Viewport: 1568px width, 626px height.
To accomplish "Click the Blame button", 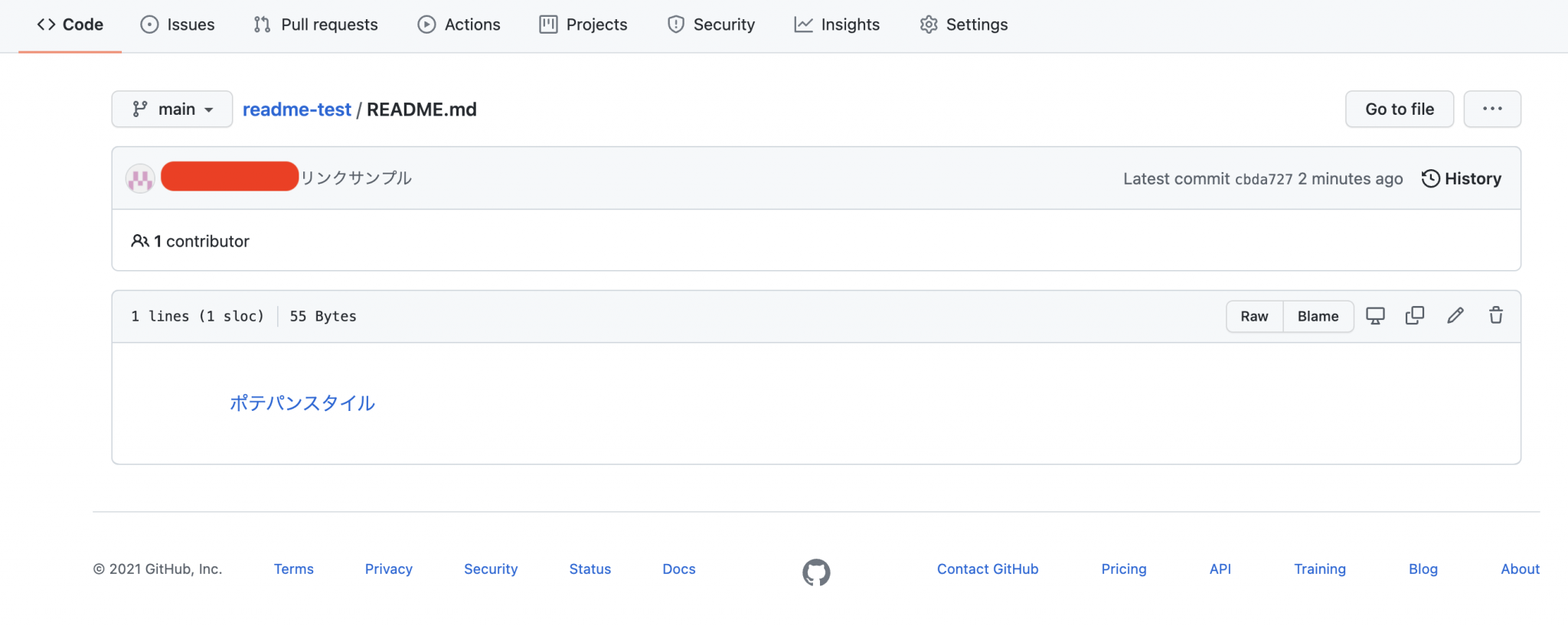I will click(1318, 316).
